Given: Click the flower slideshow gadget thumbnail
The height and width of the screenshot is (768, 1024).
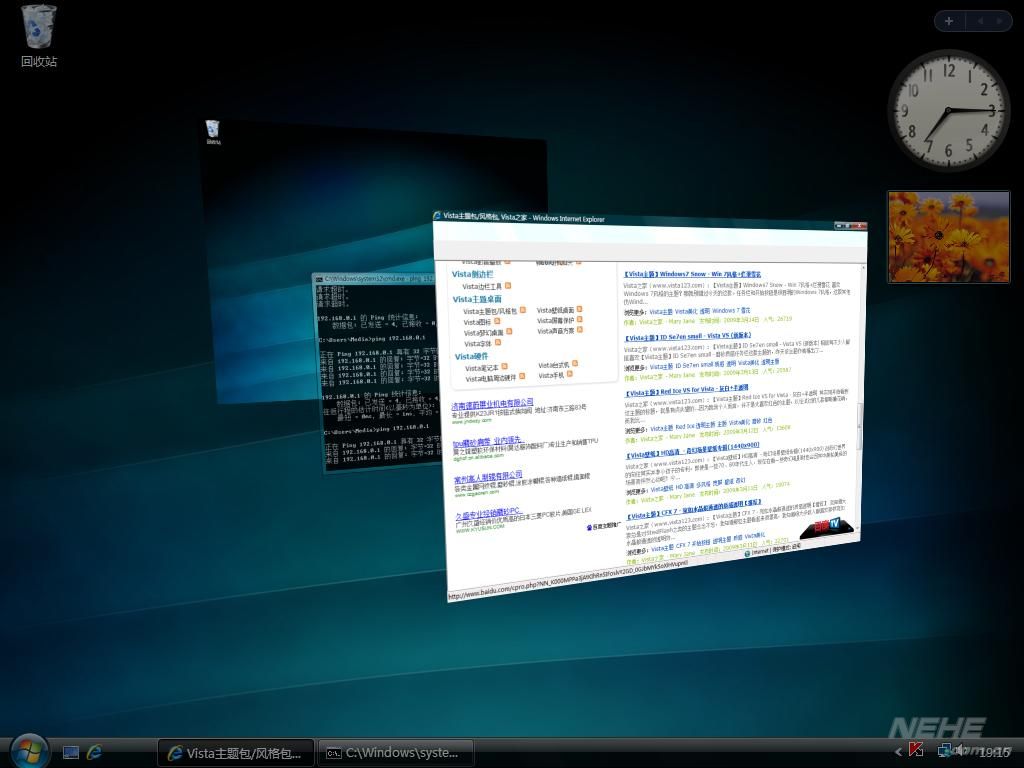Looking at the screenshot, I should point(948,236).
